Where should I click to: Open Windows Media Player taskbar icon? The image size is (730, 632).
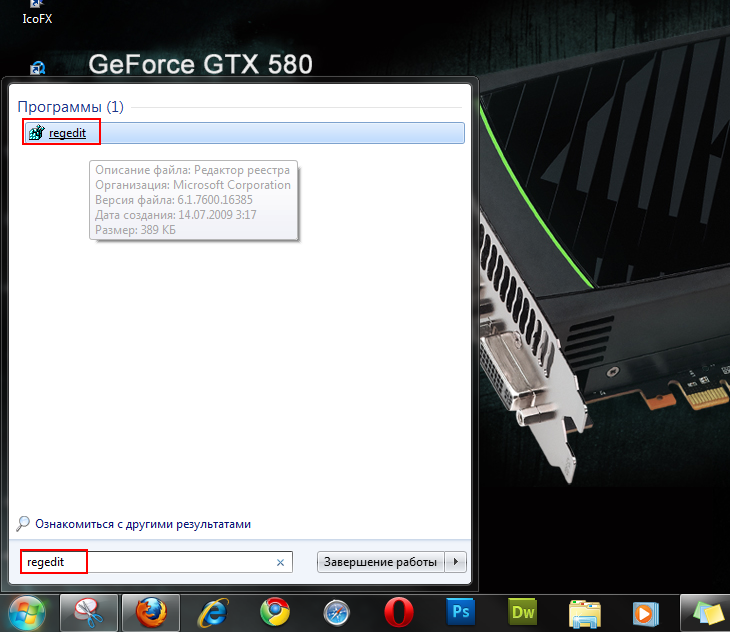pyautogui.click(x=646, y=614)
